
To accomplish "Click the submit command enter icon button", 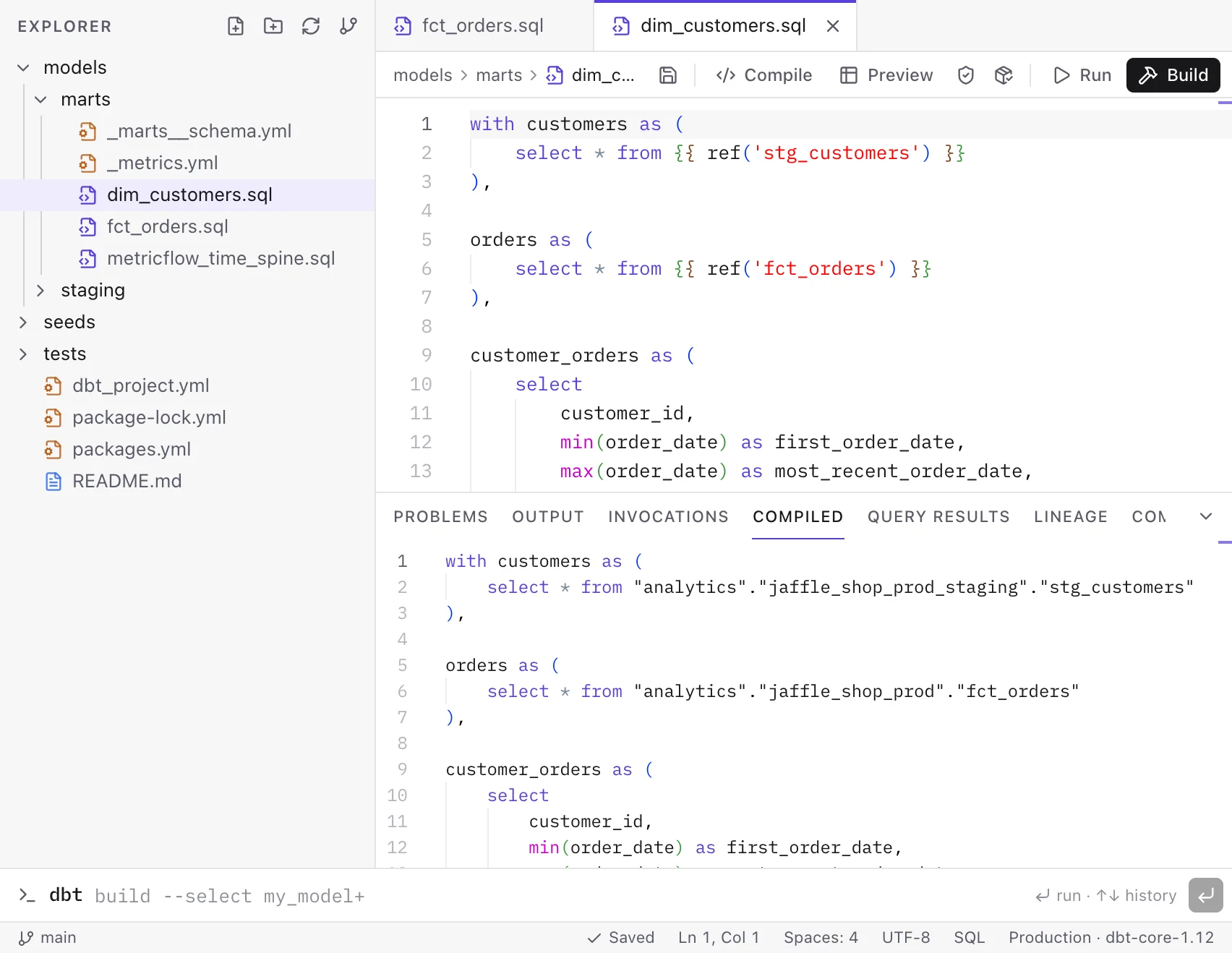I will point(1206,896).
